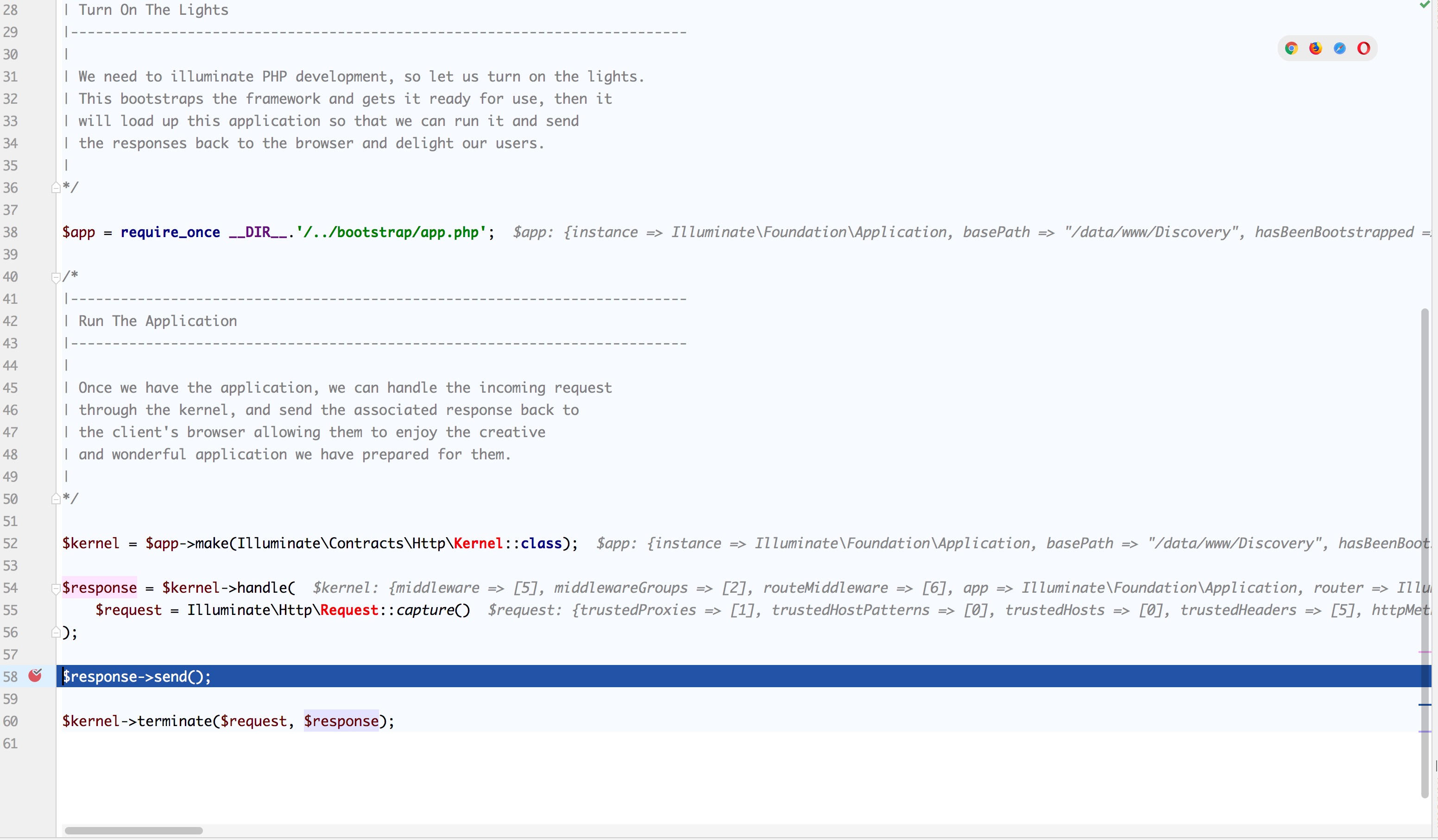Click the purple stripe mark in scrollbar gutter
Screen dimensions: 1438x840
tap(1425, 731)
